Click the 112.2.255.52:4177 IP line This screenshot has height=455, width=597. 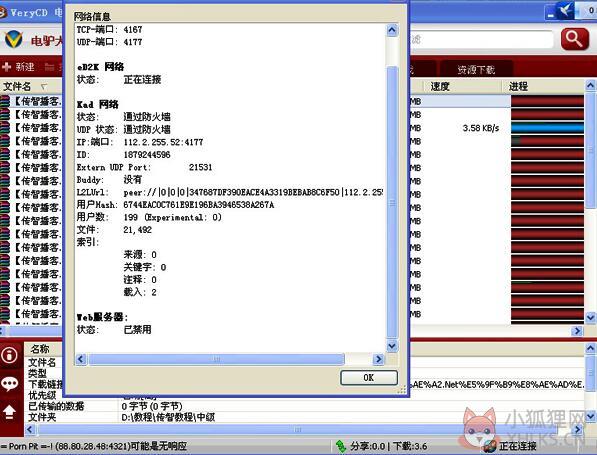(140, 142)
